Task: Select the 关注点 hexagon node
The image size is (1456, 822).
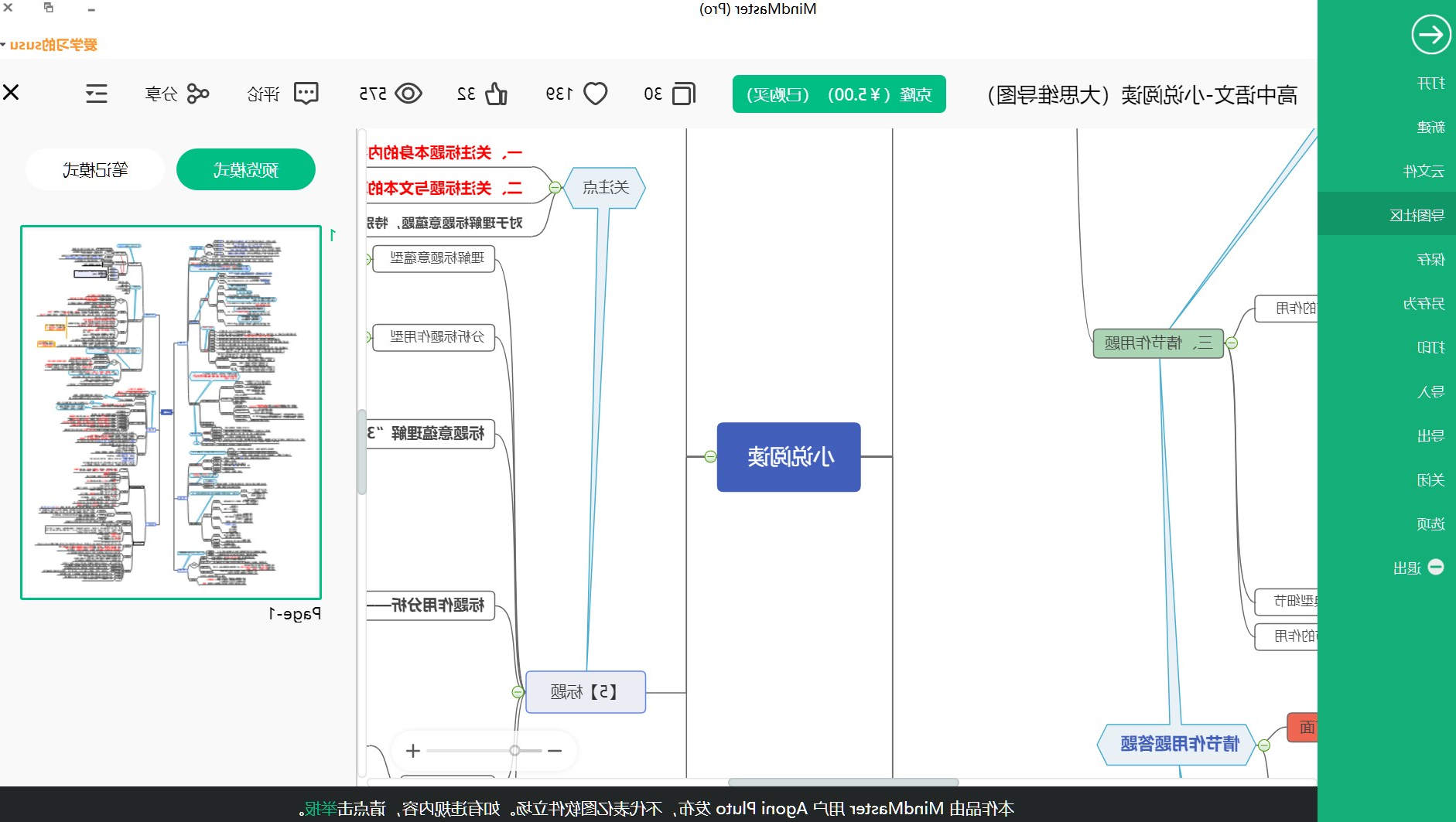Action: (x=605, y=188)
